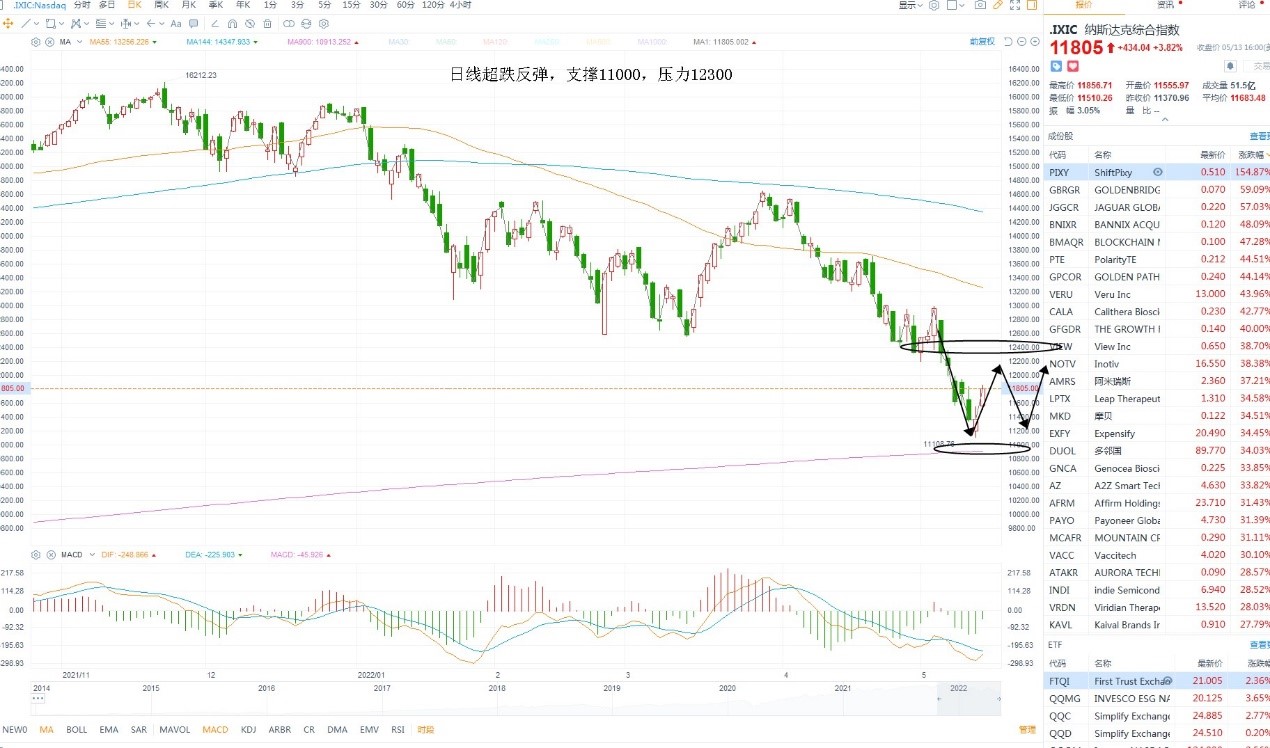Click the 交易 trade button
This screenshot has width=1270, height=748.
pos(1261,66)
